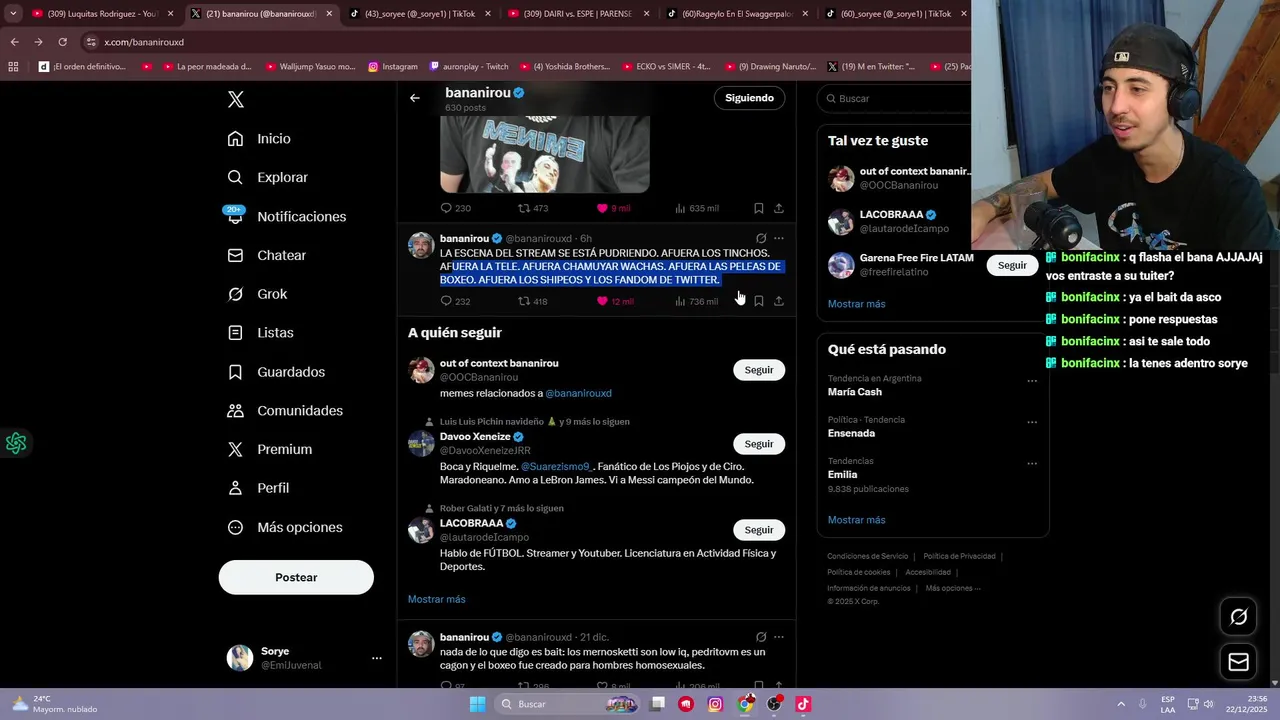Open Guardados bookmarks in sidebar
Image resolution: width=1280 pixels, height=720 pixels.
click(276, 372)
